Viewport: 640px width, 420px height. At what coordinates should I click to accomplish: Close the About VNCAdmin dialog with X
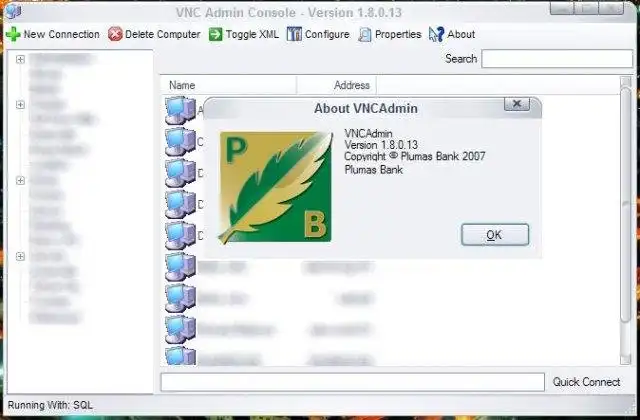click(517, 104)
